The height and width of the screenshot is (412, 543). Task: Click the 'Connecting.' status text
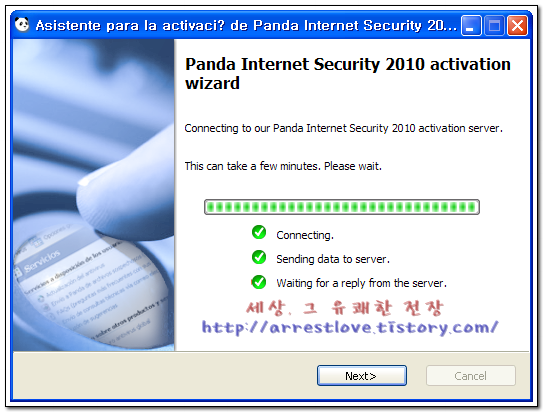pyautogui.click(x=305, y=235)
